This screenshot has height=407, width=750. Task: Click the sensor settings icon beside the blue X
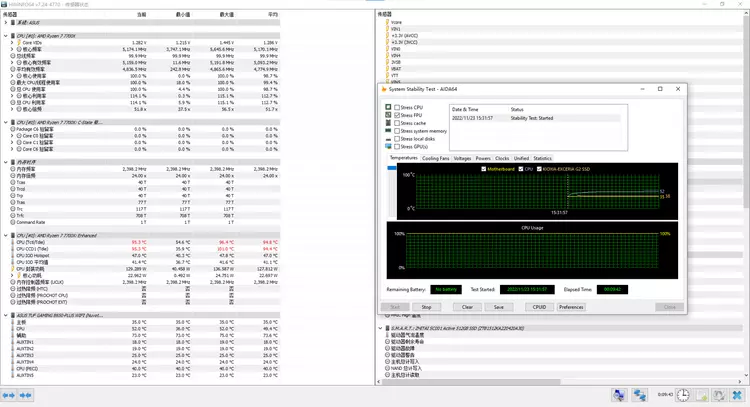[719, 395]
